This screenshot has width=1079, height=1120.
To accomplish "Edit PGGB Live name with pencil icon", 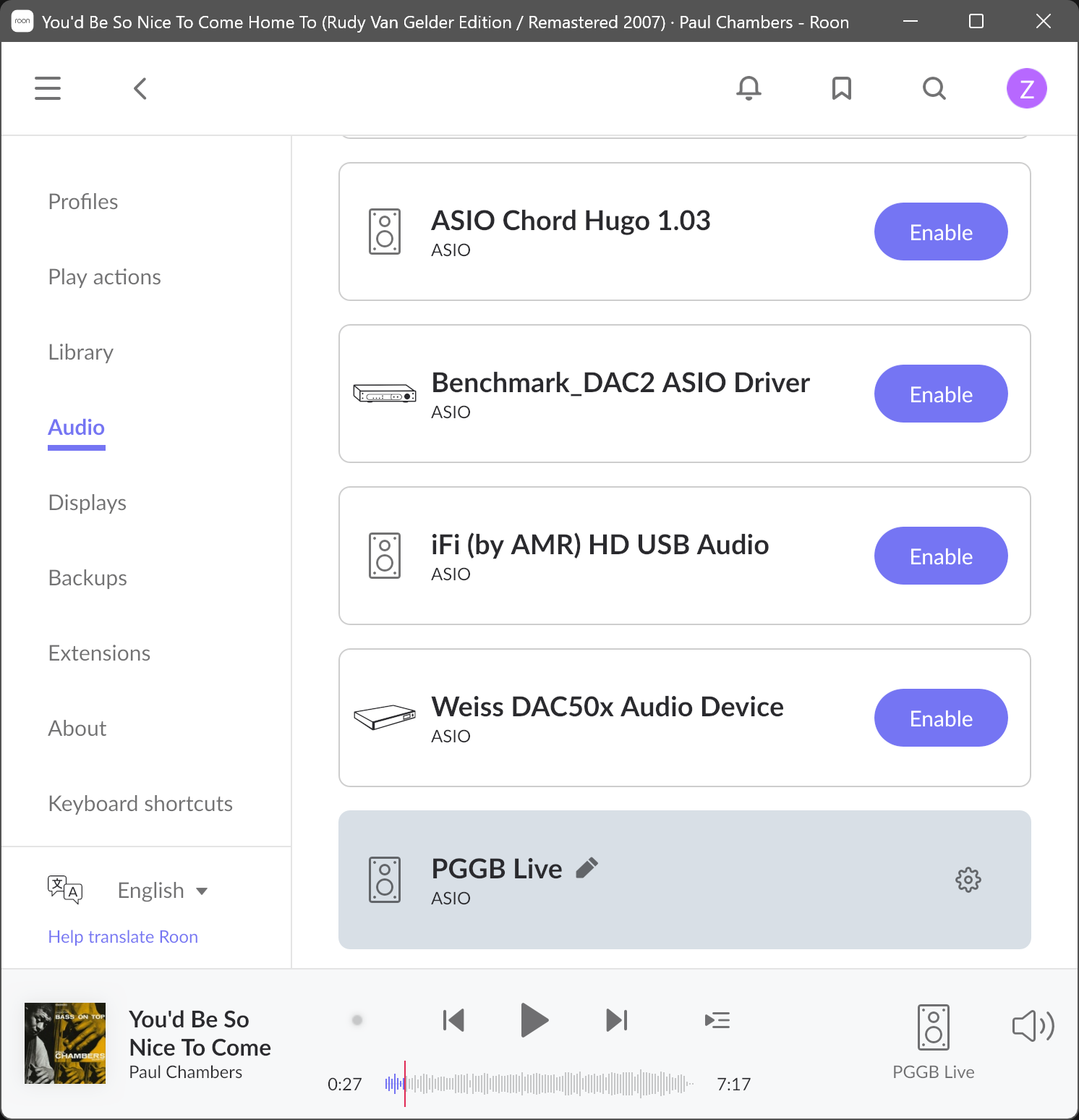I will point(587,867).
